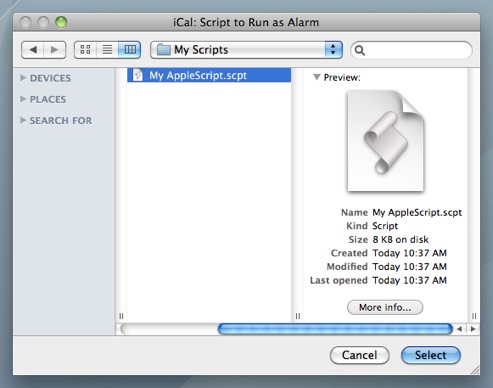
Task: Switch to list view
Action: 107,50
